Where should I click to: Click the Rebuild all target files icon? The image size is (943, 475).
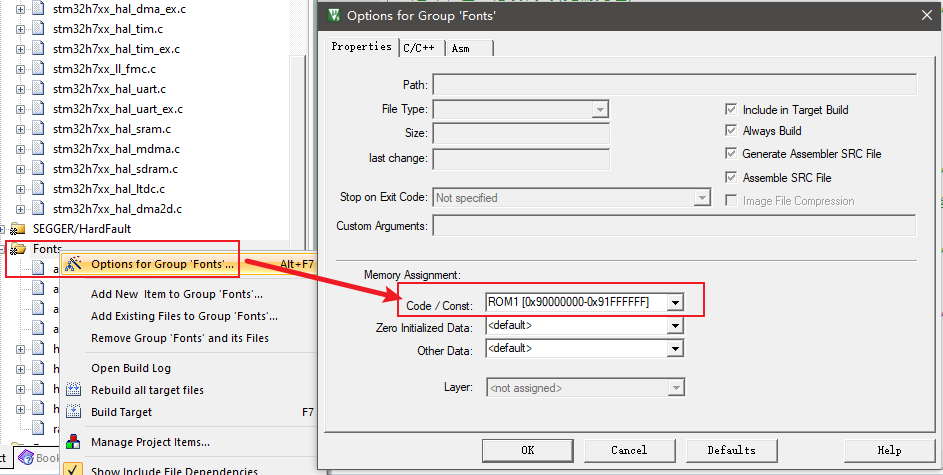[x=73, y=390]
